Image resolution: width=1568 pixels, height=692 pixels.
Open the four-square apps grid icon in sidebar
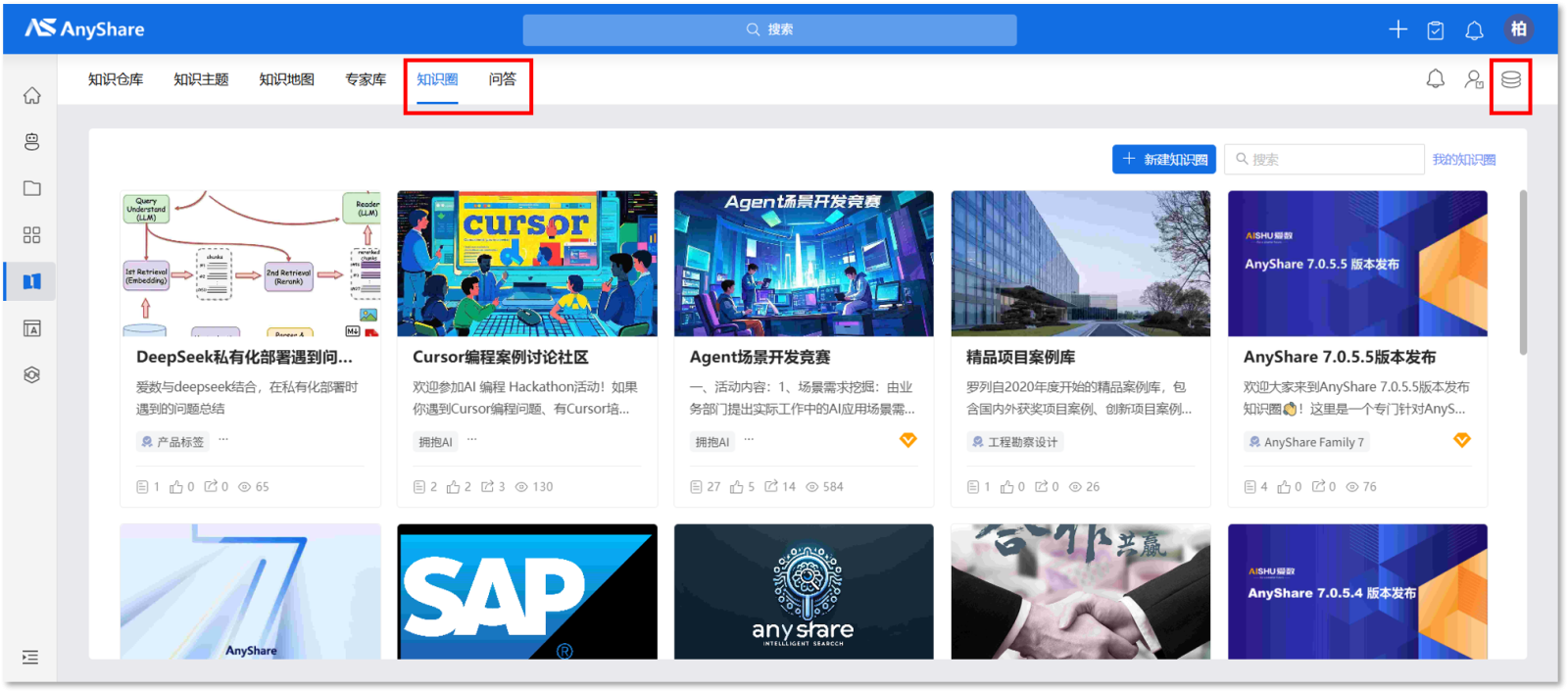[32, 235]
